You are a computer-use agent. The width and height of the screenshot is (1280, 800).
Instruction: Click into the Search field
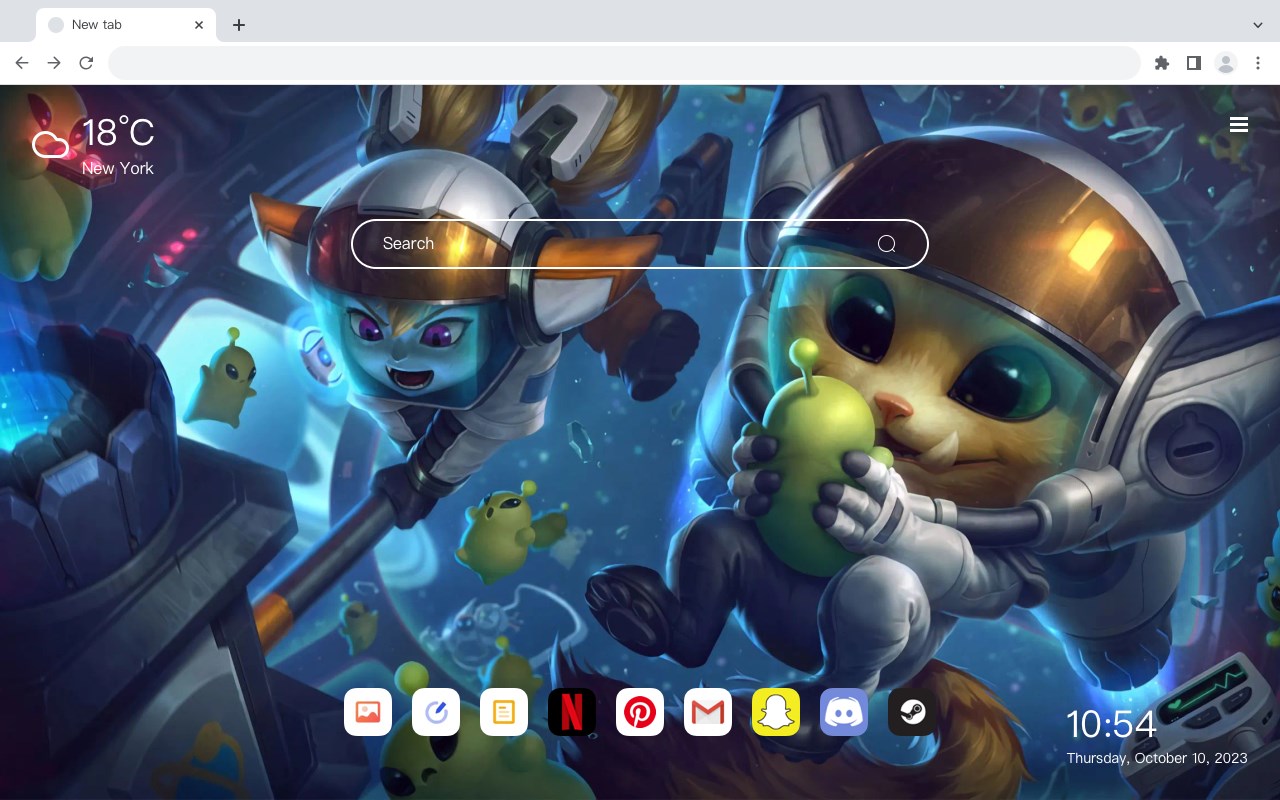pos(640,244)
